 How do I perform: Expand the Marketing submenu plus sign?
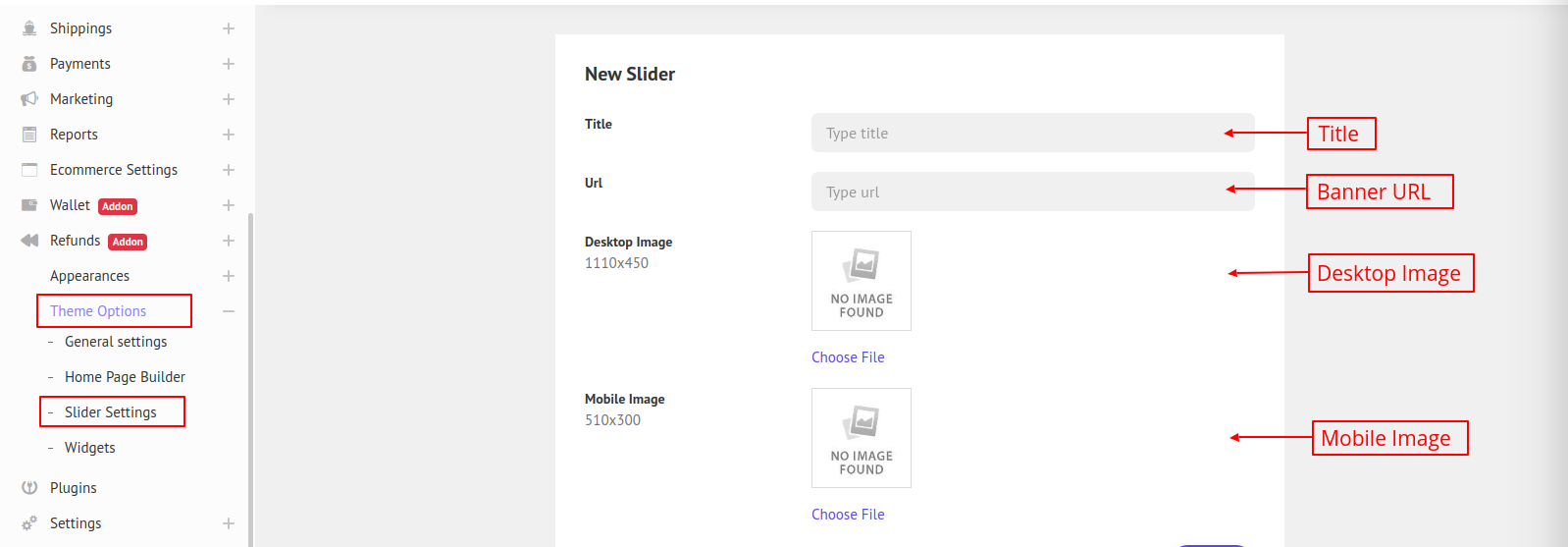tap(229, 99)
